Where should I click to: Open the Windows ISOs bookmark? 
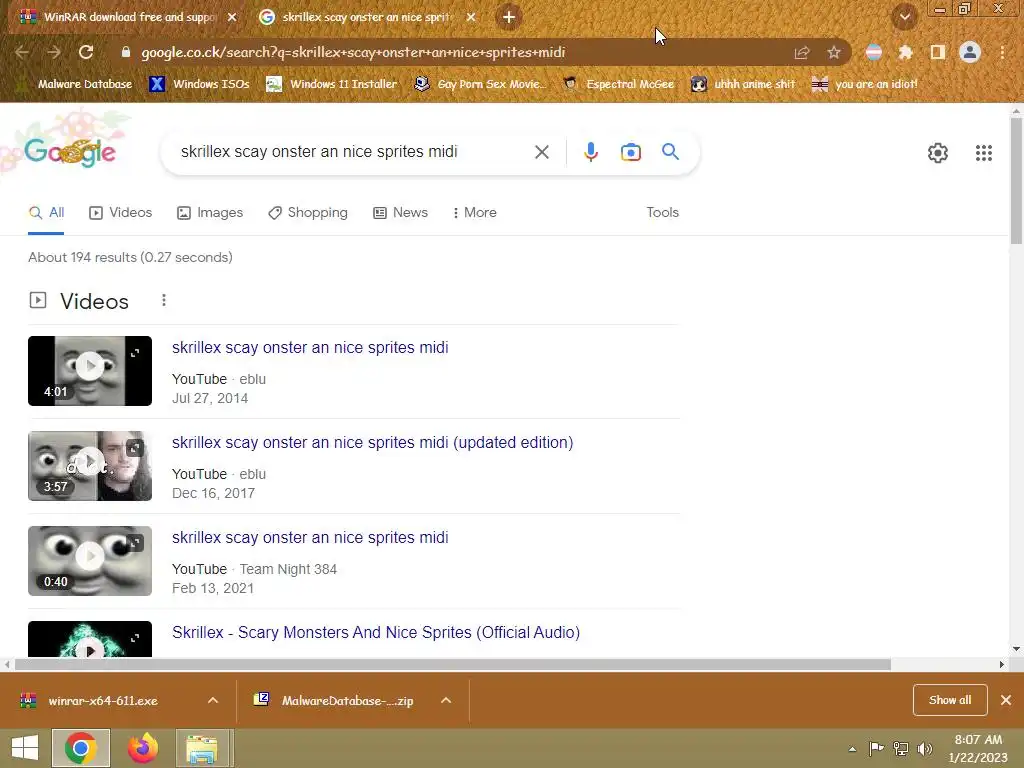tap(200, 84)
